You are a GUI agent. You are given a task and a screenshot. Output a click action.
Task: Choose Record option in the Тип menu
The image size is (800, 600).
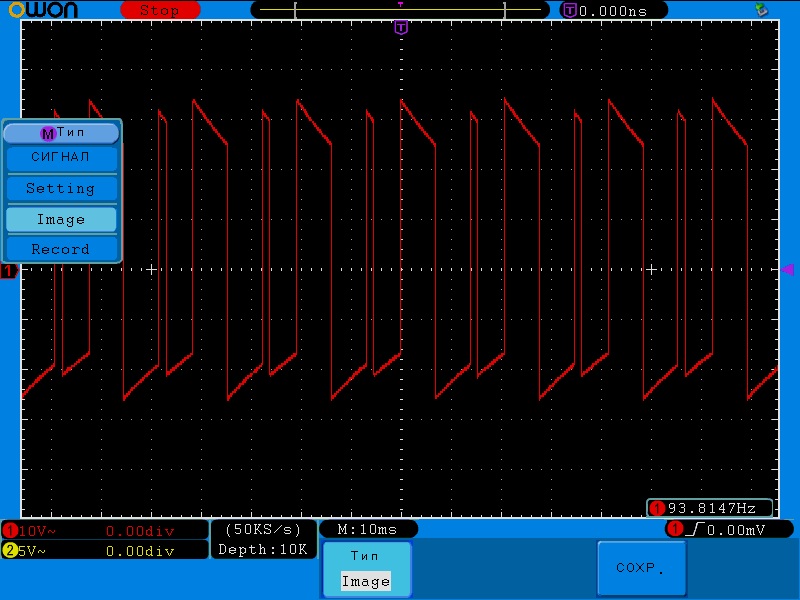[x=61, y=249]
